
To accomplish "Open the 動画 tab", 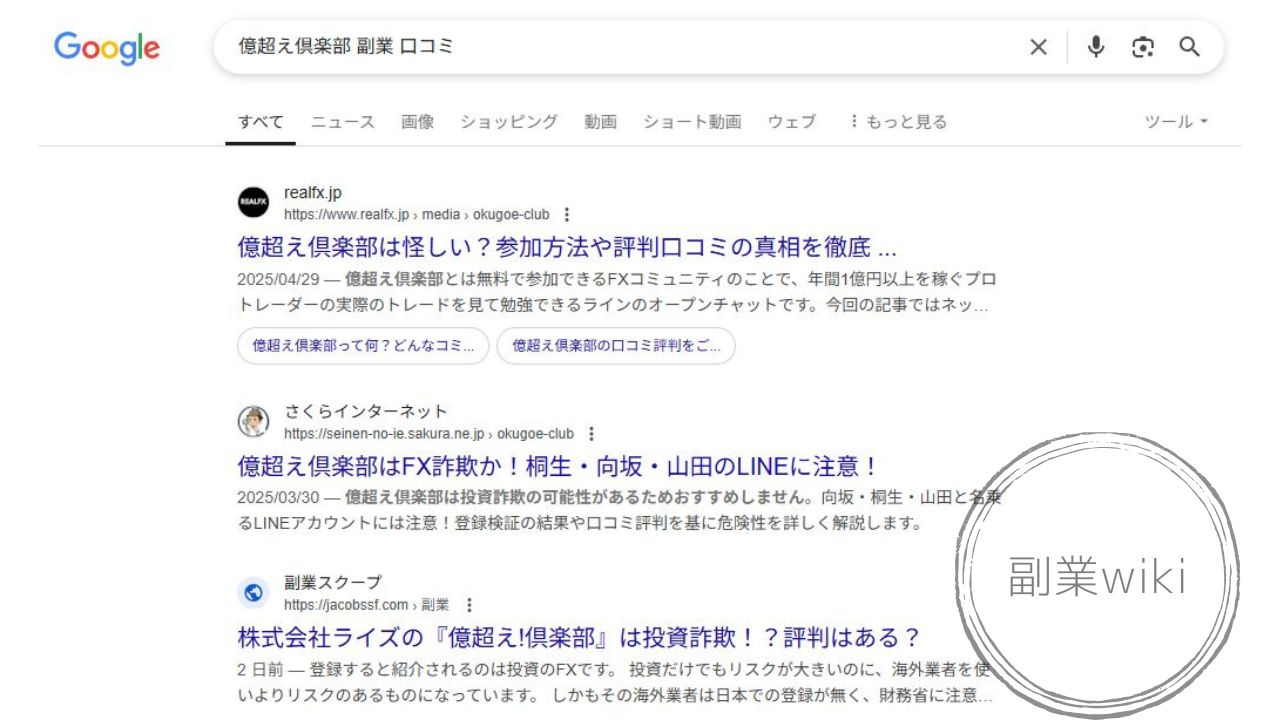I will pos(600,122).
